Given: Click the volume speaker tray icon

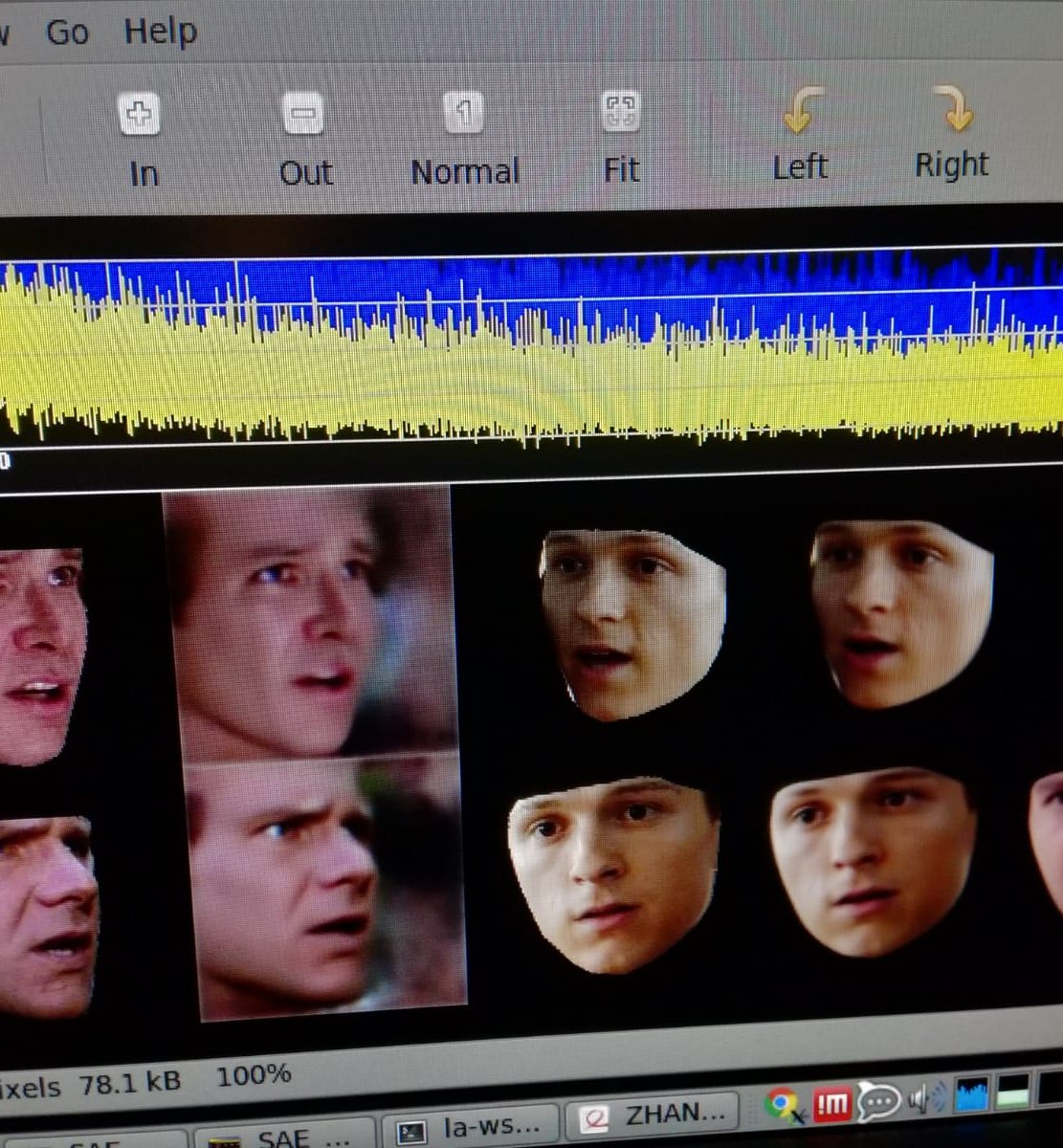Looking at the screenshot, I should [x=926, y=1098].
